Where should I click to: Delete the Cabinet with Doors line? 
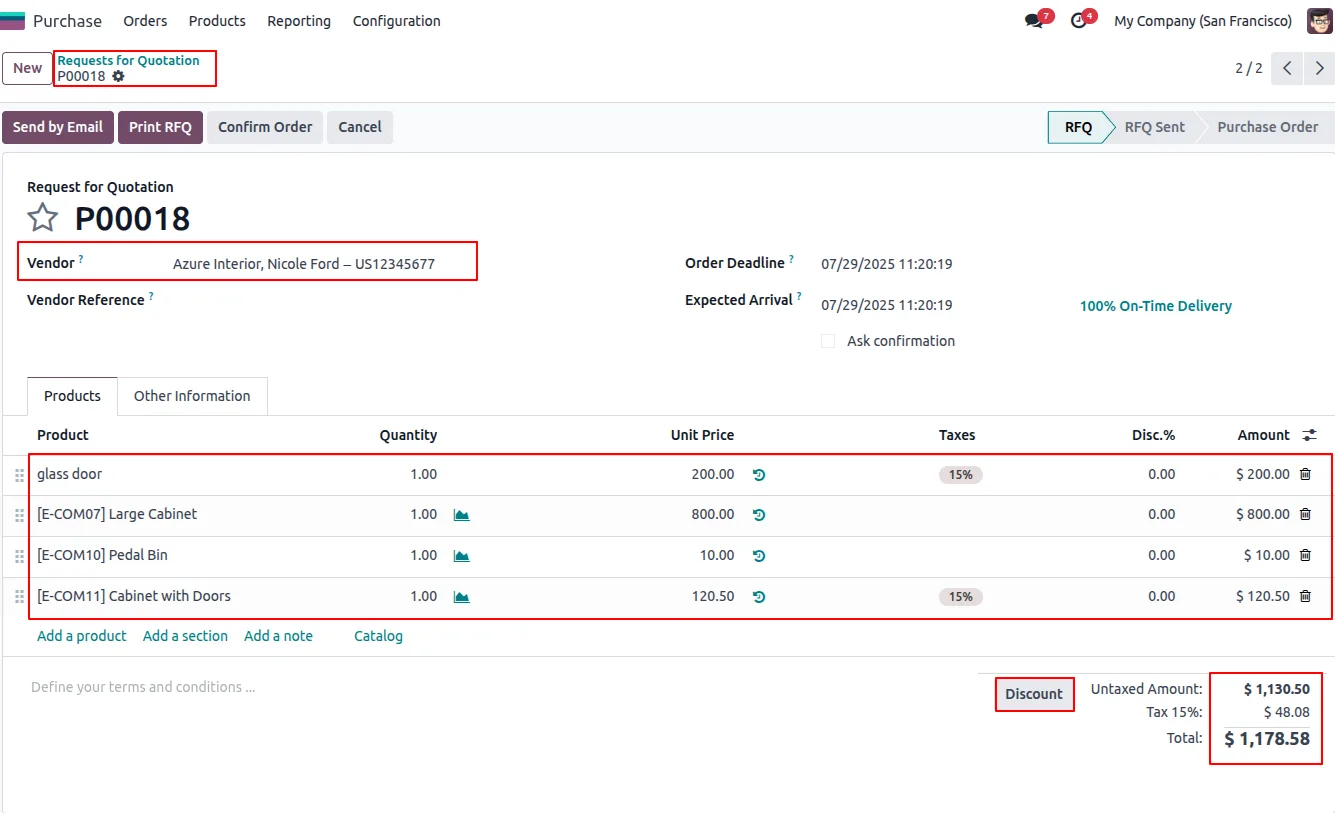[x=1305, y=596]
